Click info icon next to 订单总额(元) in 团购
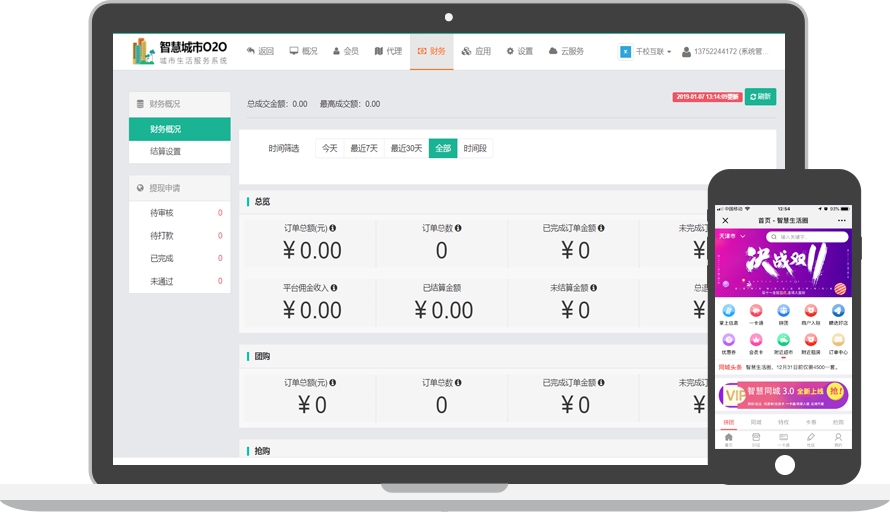The width and height of the screenshot is (890, 526). pos(333,383)
